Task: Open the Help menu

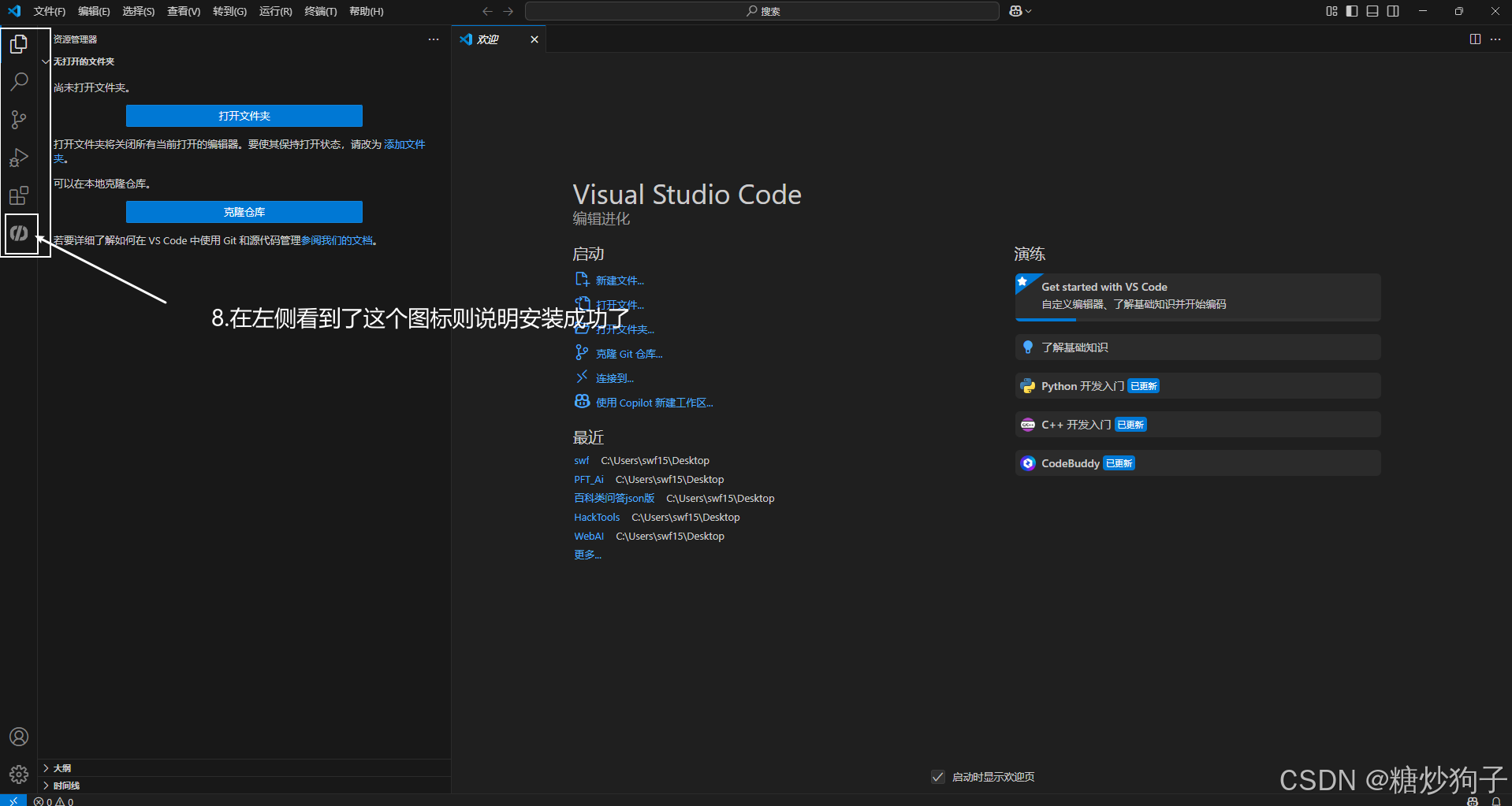Action: 367,11
